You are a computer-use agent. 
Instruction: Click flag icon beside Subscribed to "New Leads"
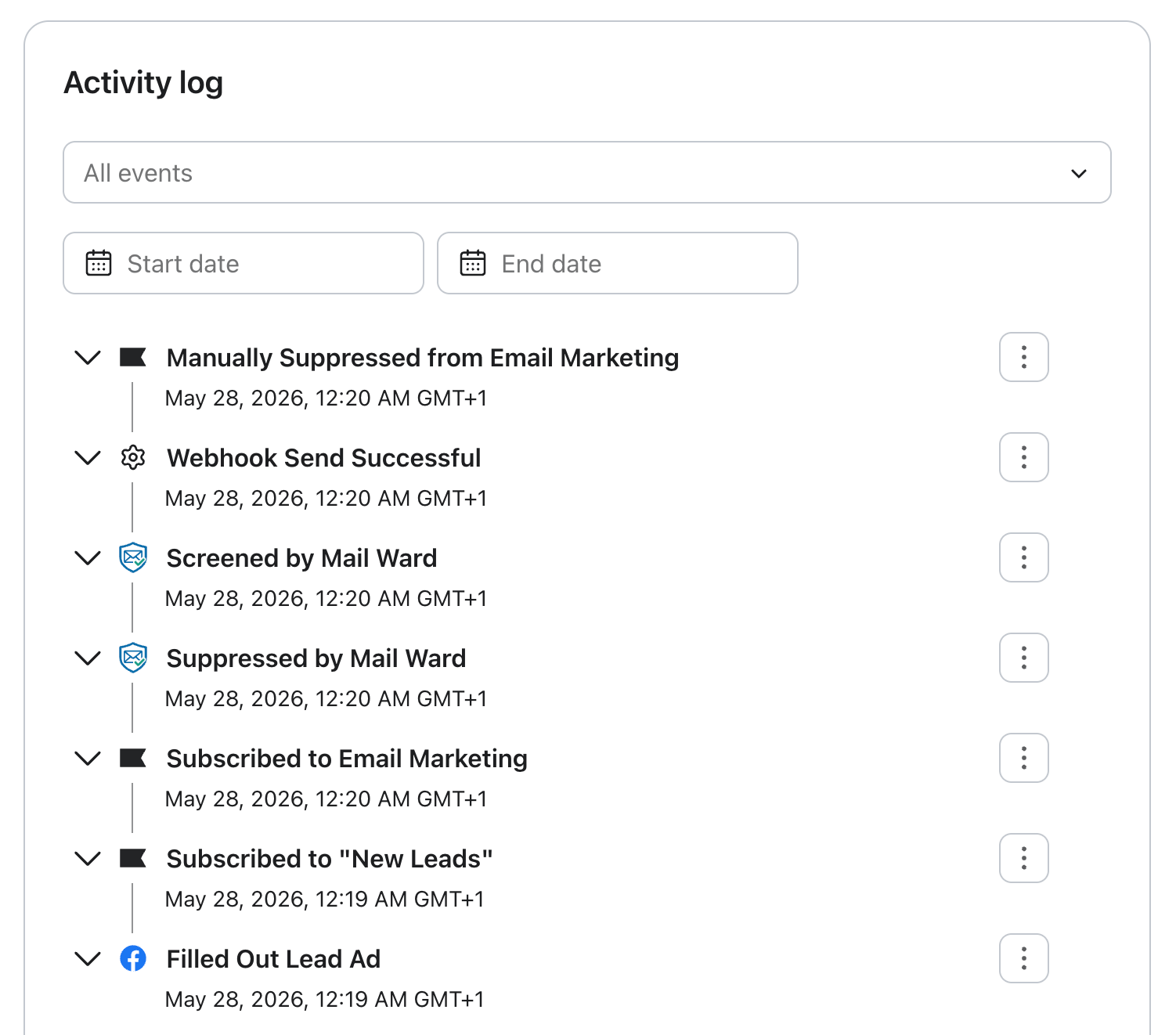(133, 859)
